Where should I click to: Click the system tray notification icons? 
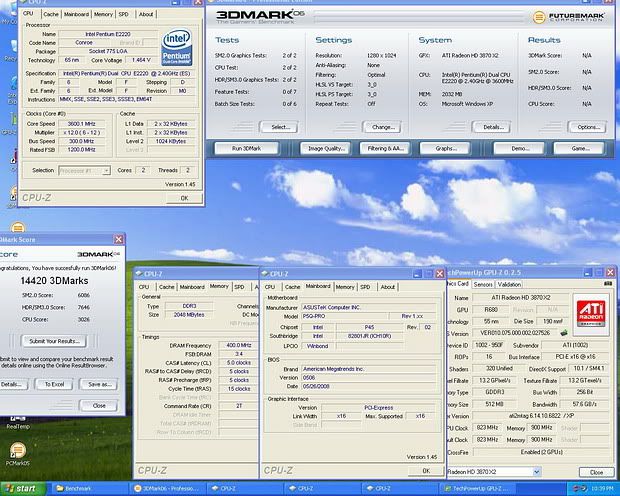[579, 489]
